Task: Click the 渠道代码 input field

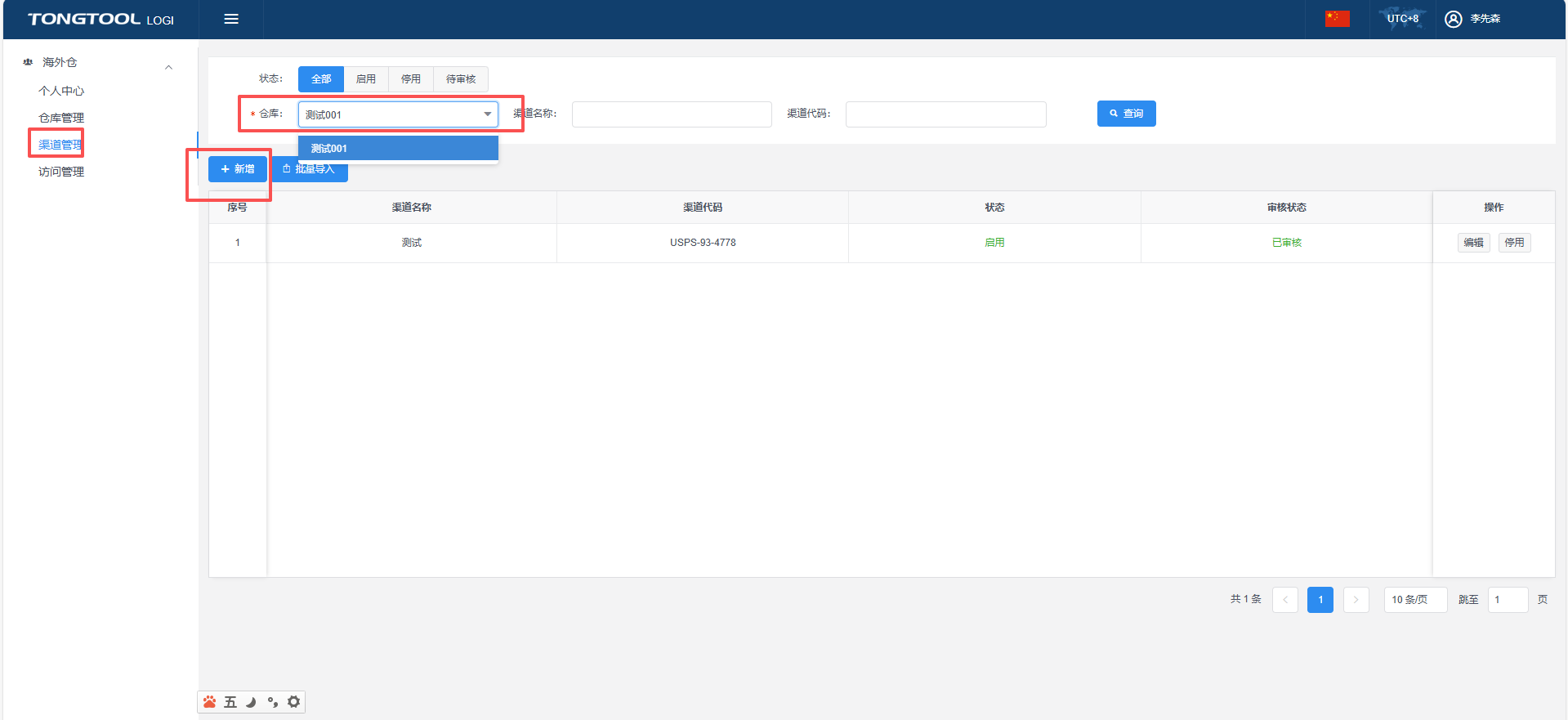Action: 945,114
